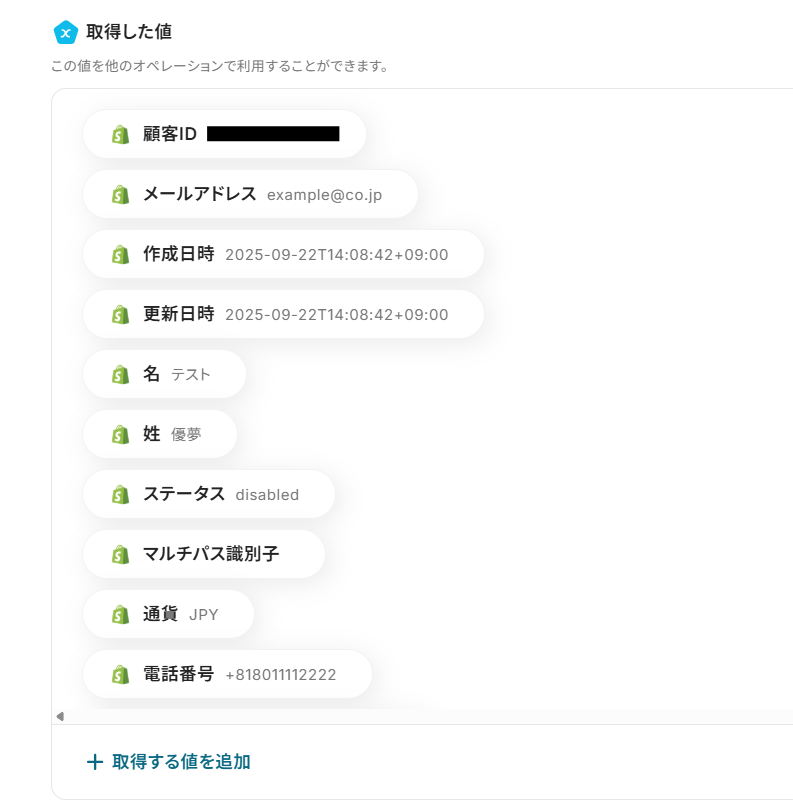Click the Shopify icon beside 顧客ID
The width and height of the screenshot is (793, 811).
[121, 134]
